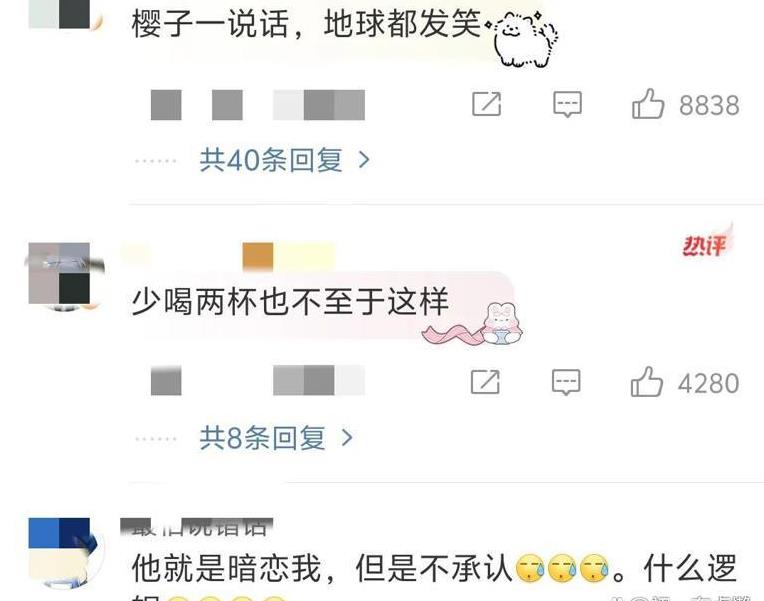Open the chevron beside 共8条回复
The width and height of the screenshot is (764, 601).
pyautogui.click(x=347, y=438)
